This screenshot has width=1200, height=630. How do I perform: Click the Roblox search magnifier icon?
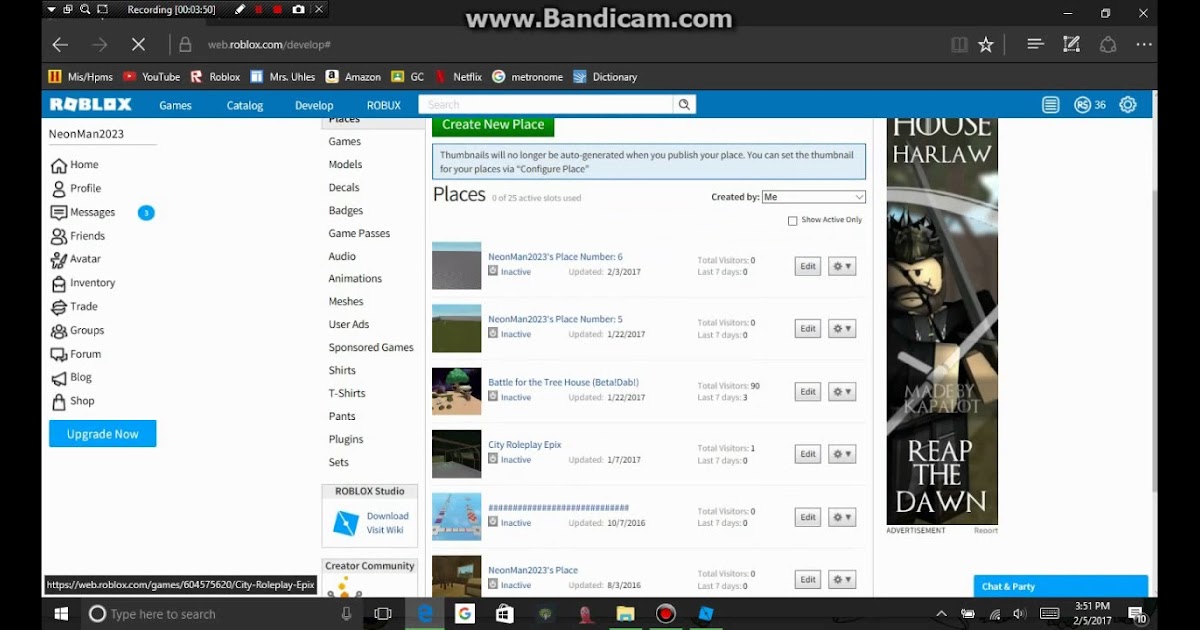(x=684, y=104)
